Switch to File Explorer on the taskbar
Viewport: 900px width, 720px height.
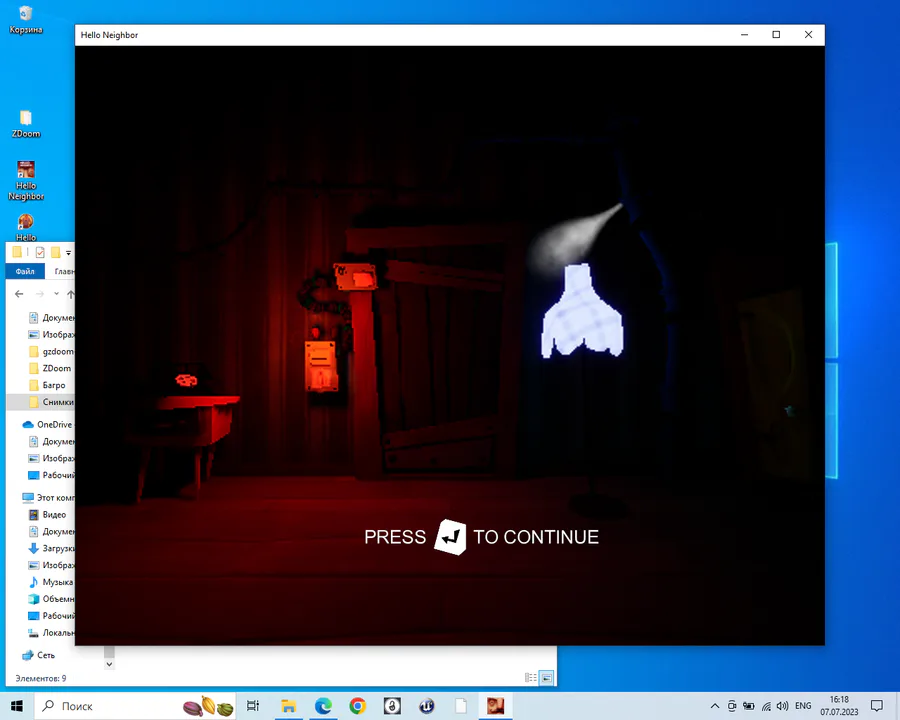pyautogui.click(x=288, y=706)
